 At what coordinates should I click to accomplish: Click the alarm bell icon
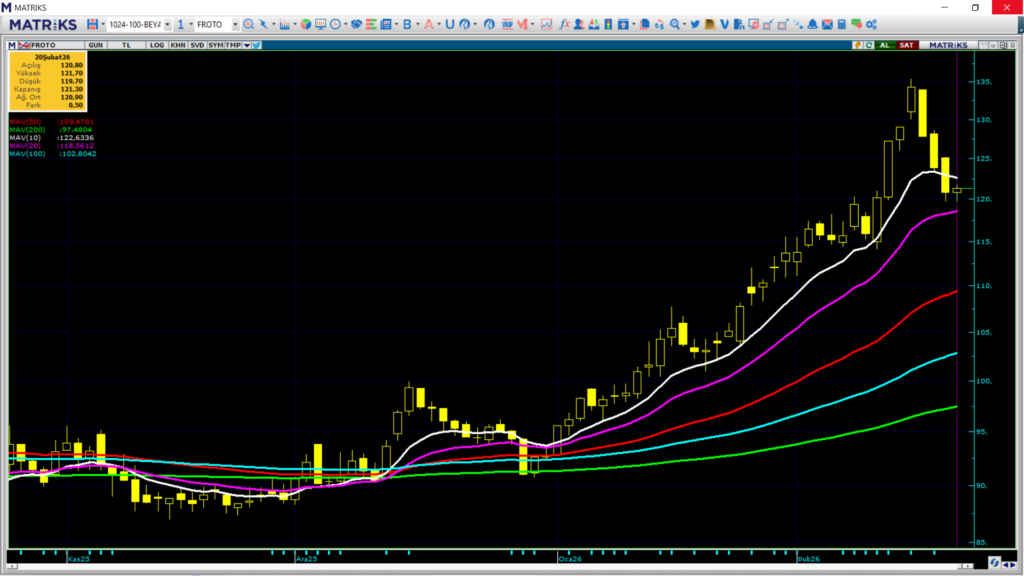tap(812, 24)
